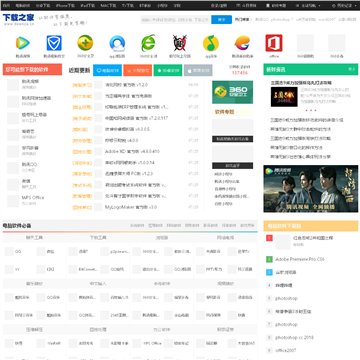Open Adobe Premiere Pro CS6 in the download ranking
The height and width of the screenshot is (360, 360).
point(300,259)
